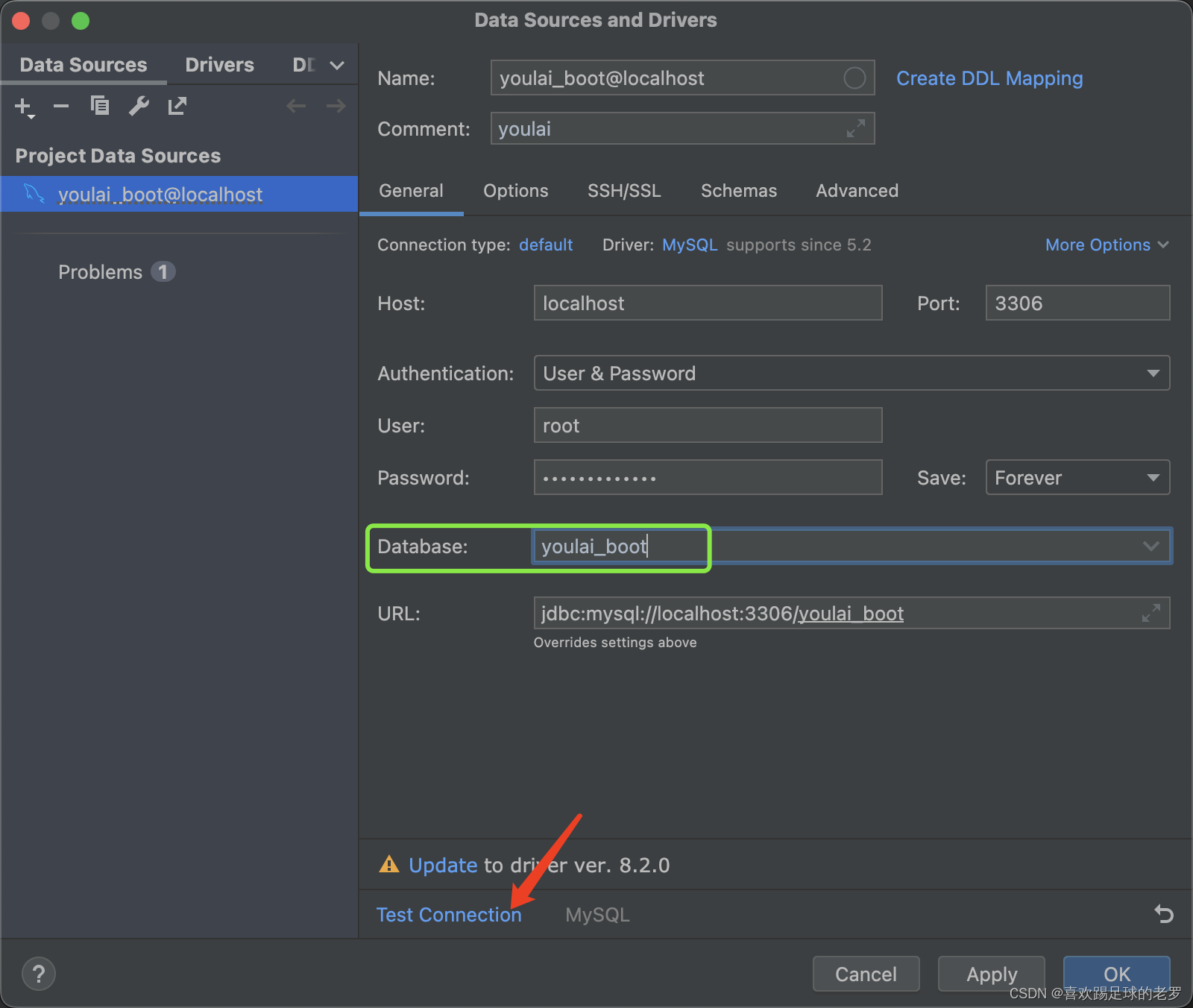Open help with question mark button
This screenshot has height=1008, width=1193.
(x=39, y=974)
